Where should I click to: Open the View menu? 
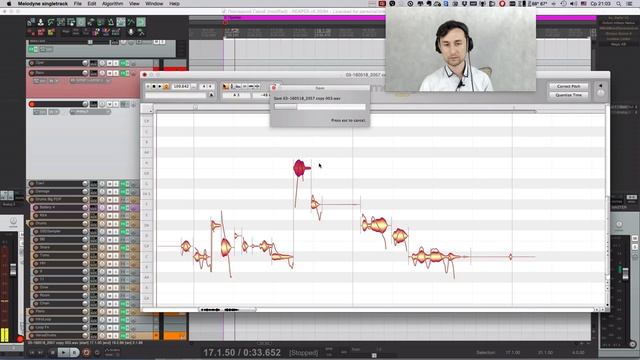click(134, 4)
